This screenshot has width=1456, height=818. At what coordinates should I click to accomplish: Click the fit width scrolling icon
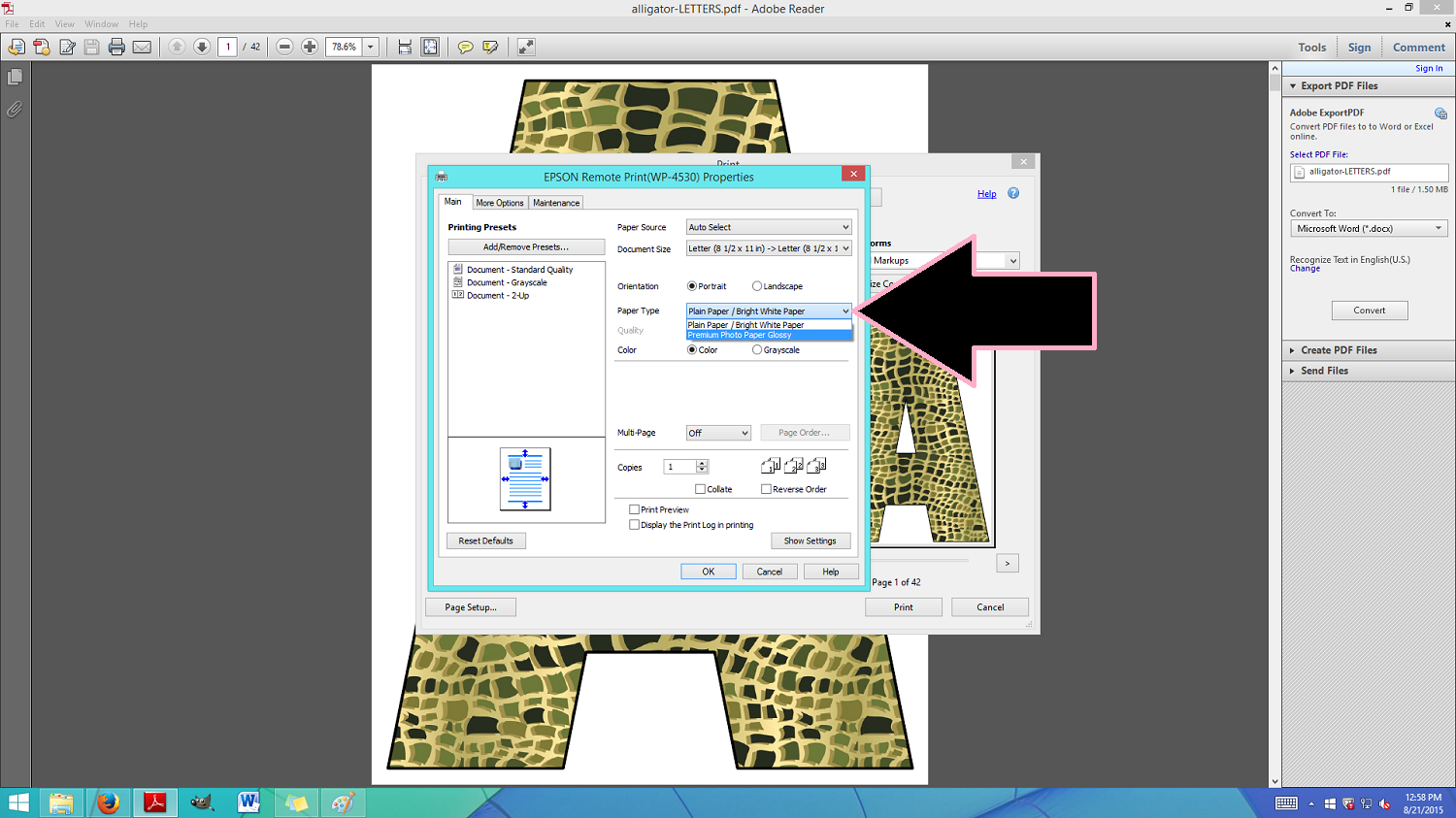point(405,47)
